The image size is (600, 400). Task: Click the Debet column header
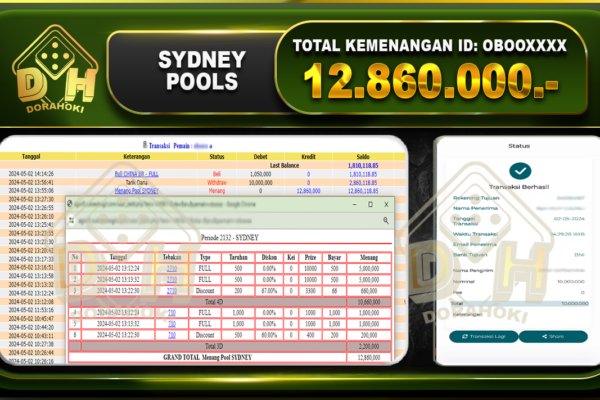tap(261, 157)
